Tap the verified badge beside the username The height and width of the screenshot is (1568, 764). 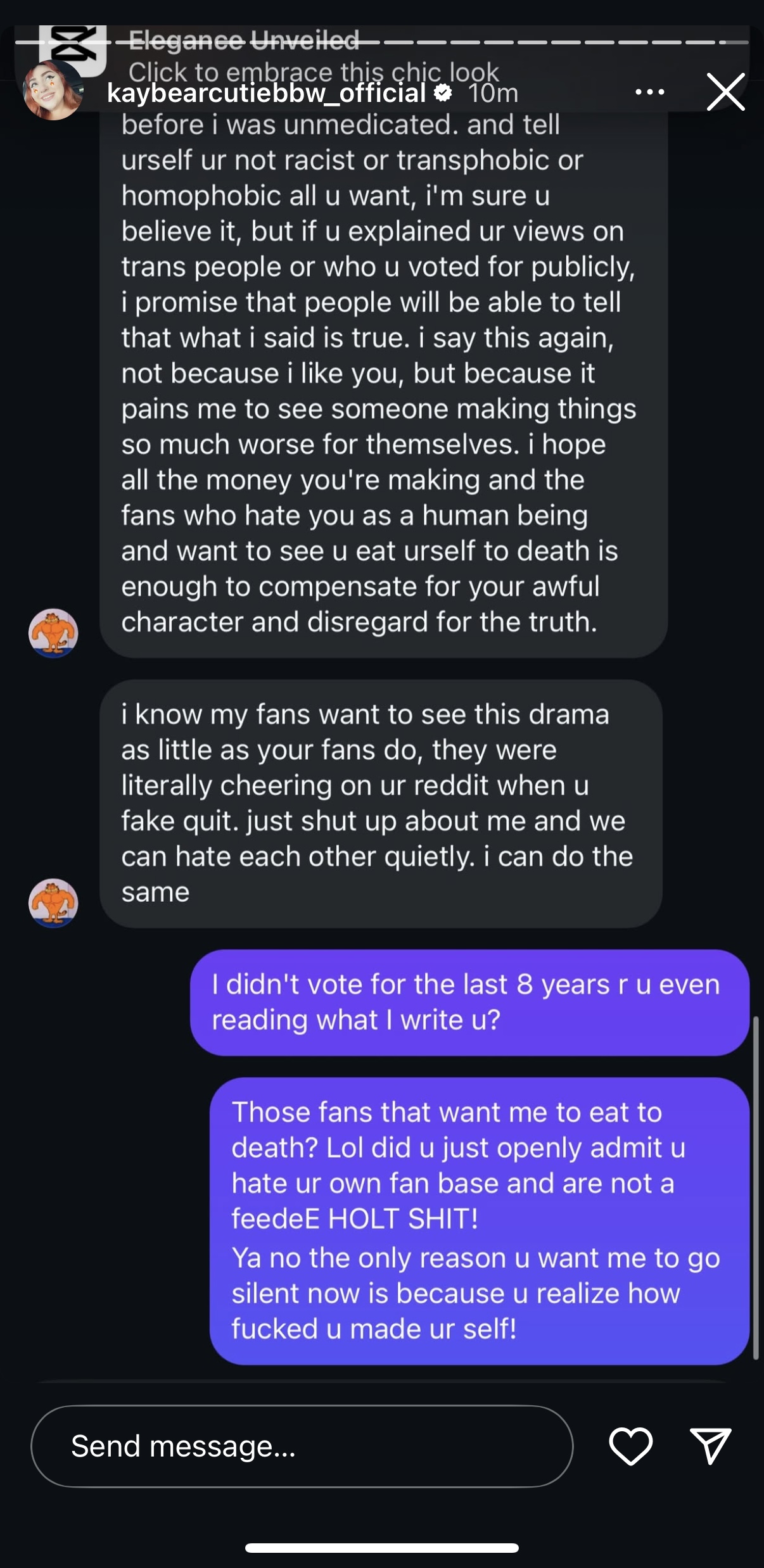443,93
